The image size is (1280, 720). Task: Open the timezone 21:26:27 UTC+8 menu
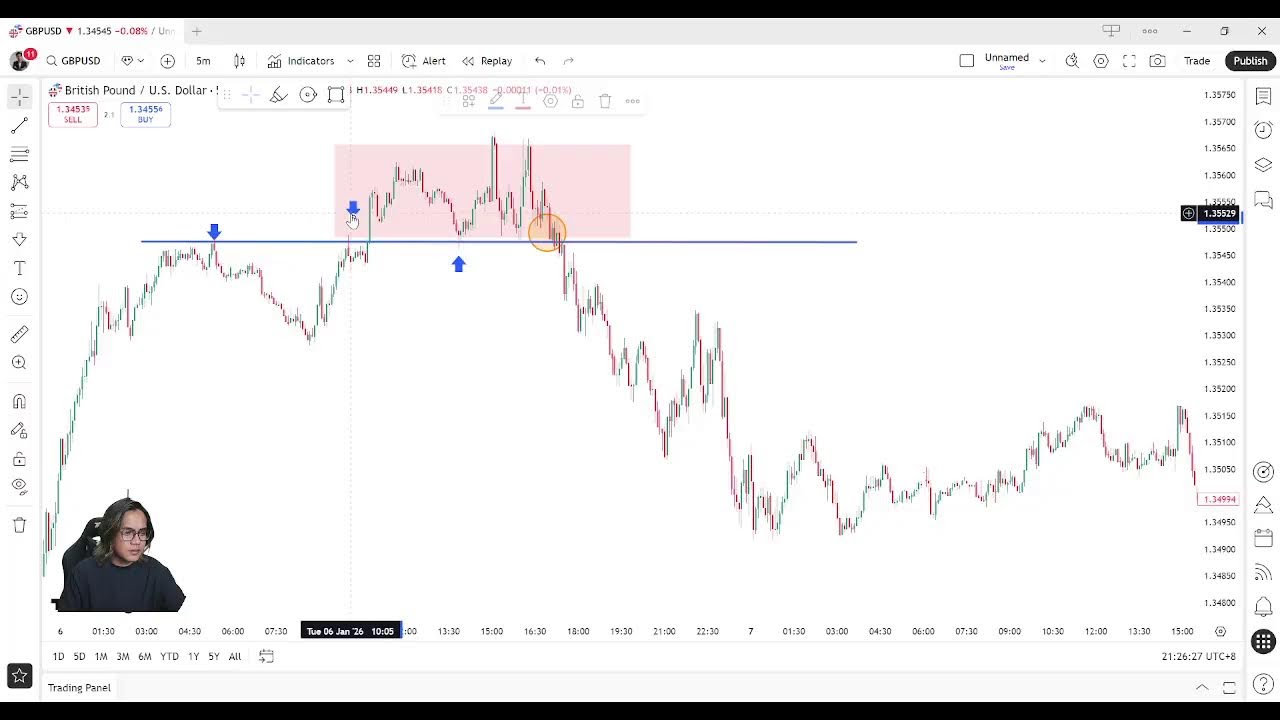(1201, 657)
